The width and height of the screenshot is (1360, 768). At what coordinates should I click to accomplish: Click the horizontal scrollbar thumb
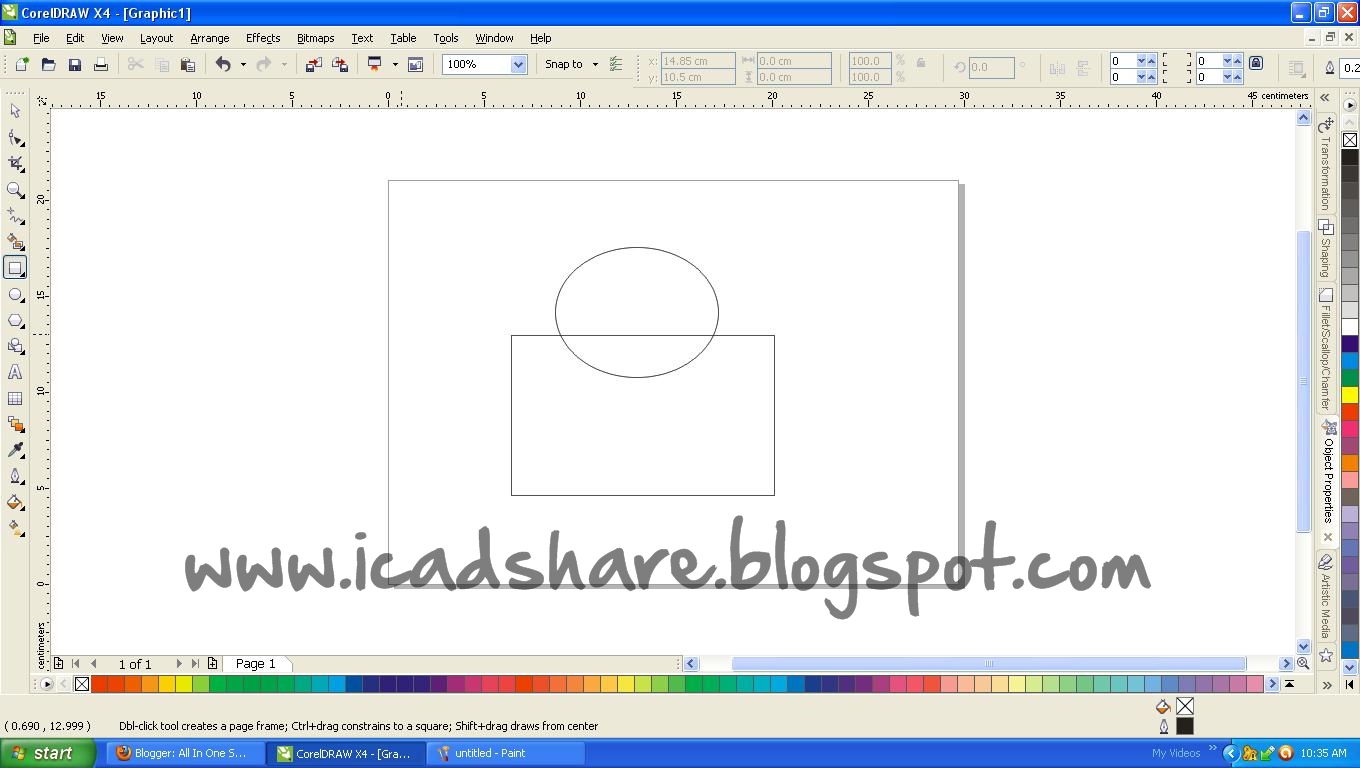[988, 663]
